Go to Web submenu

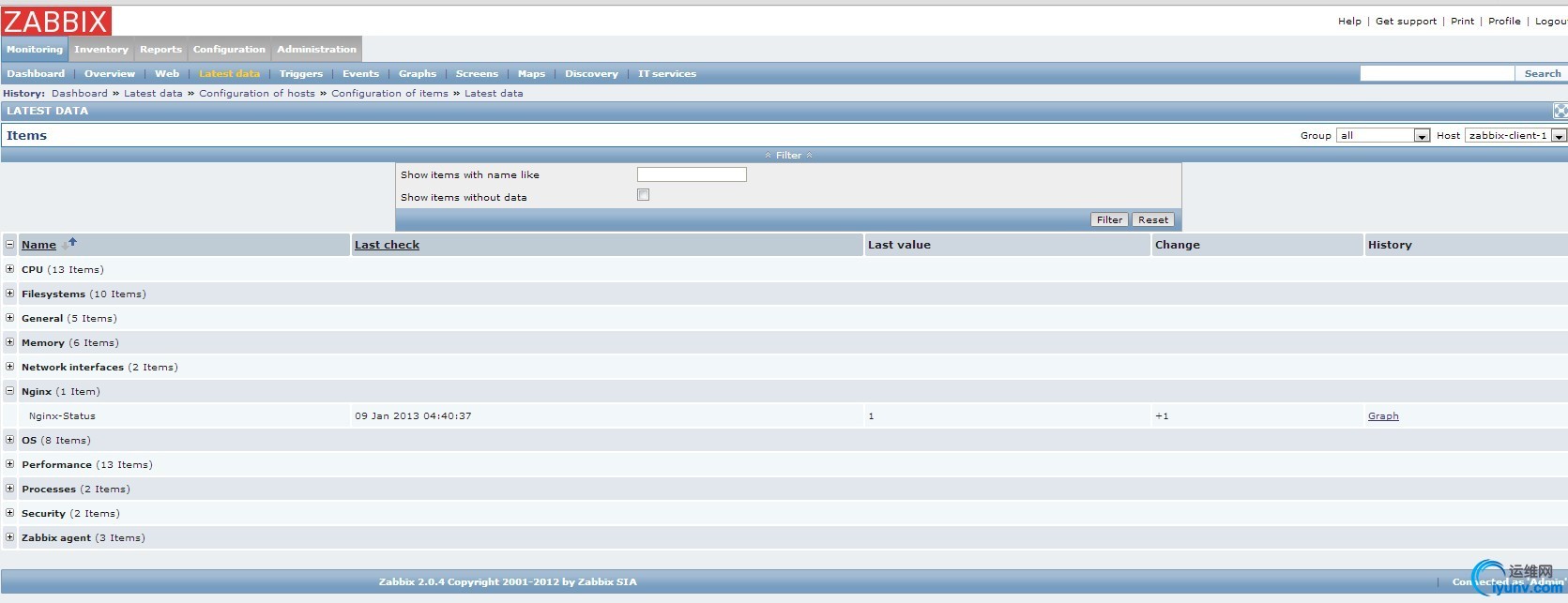tap(167, 73)
